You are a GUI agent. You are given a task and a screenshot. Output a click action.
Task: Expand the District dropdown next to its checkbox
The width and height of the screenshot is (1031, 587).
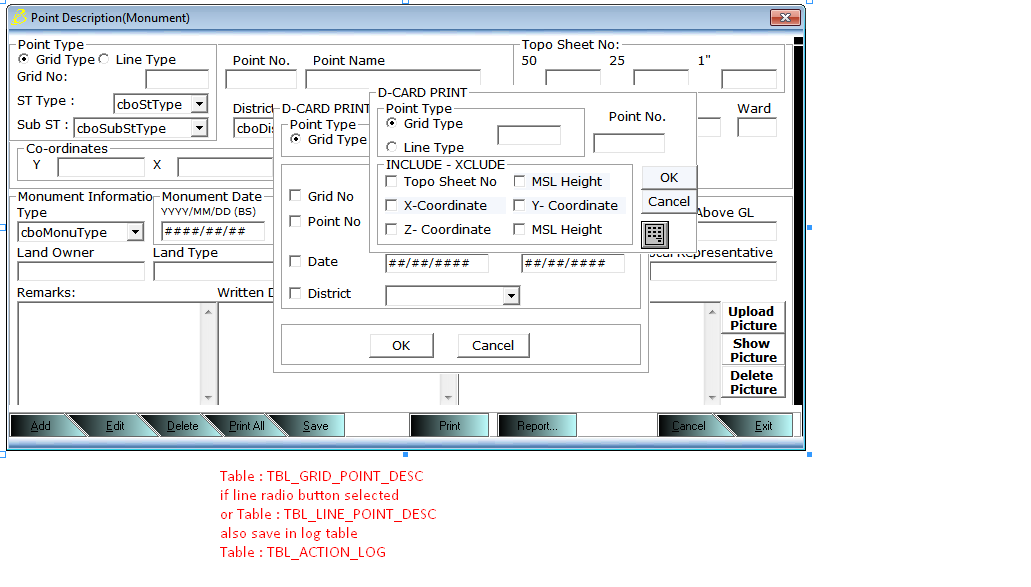(x=511, y=295)
